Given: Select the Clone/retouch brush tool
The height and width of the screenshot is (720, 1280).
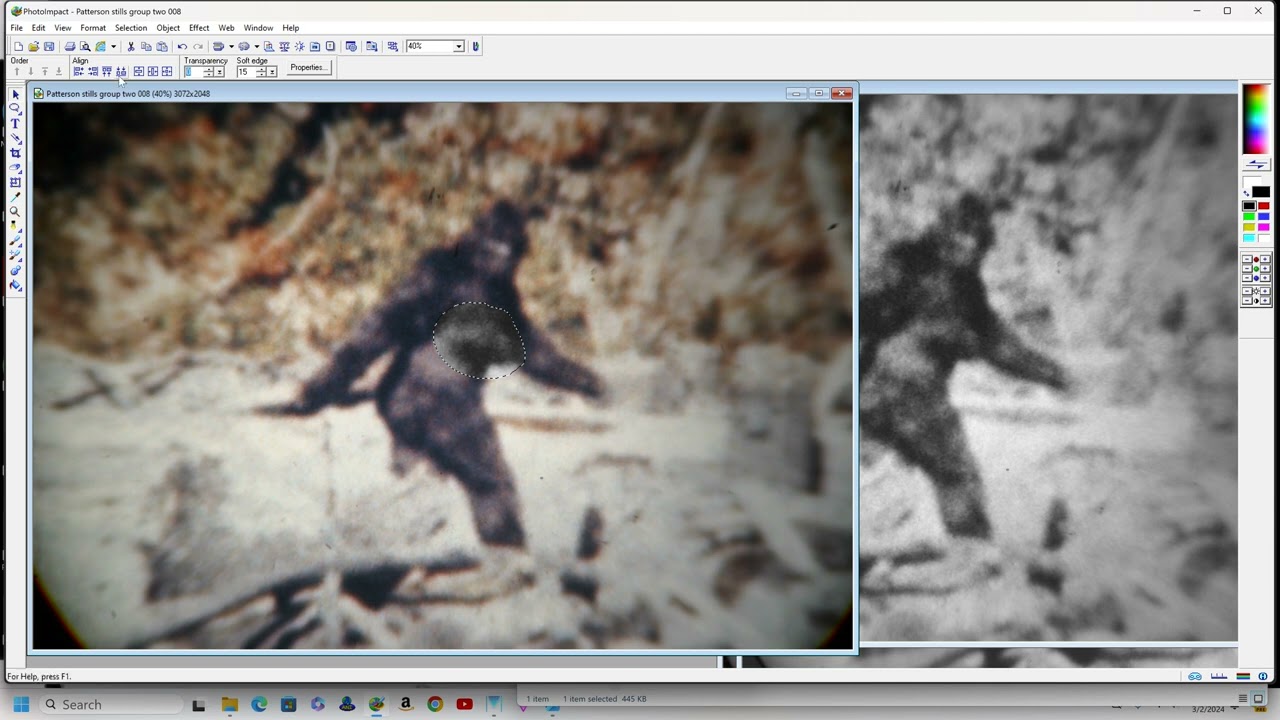Looking at the screenshot, I should click(15, 256).
